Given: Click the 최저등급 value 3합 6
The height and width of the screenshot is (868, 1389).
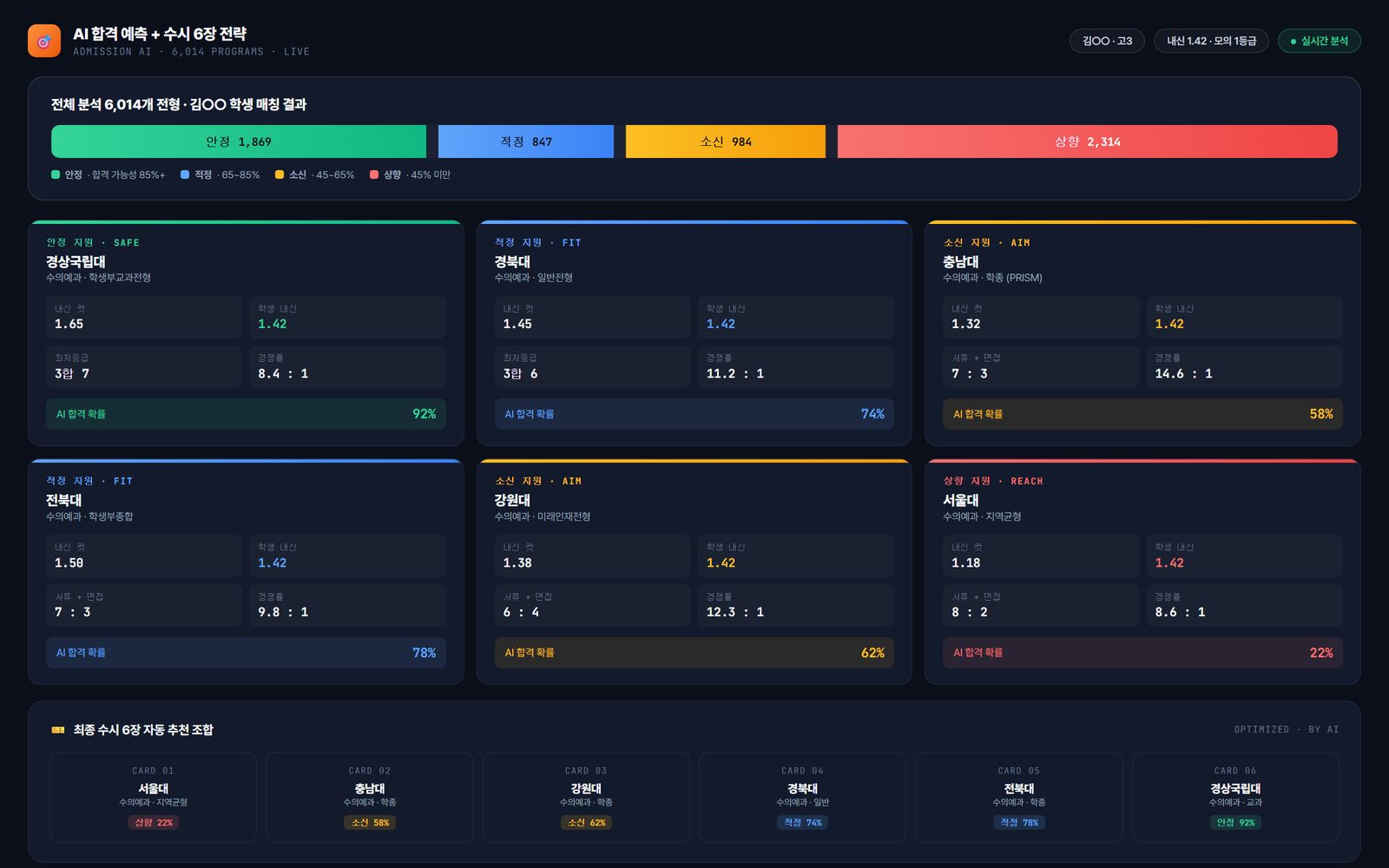Looking at the screenshot, I should (x=521, y=373).
